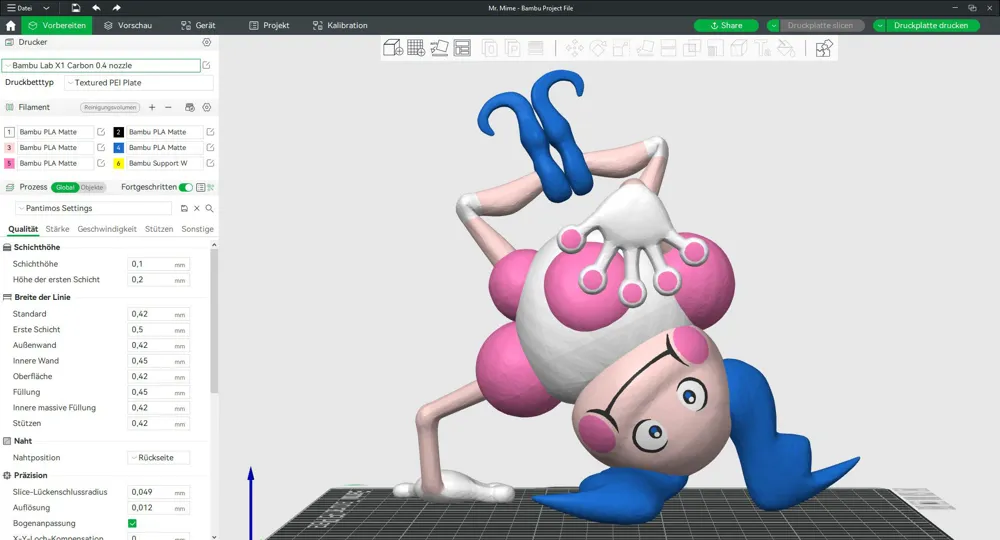
Task: Open filament 5 Bambu PLA Matte dropdown
Action: [x=55, y=163]
